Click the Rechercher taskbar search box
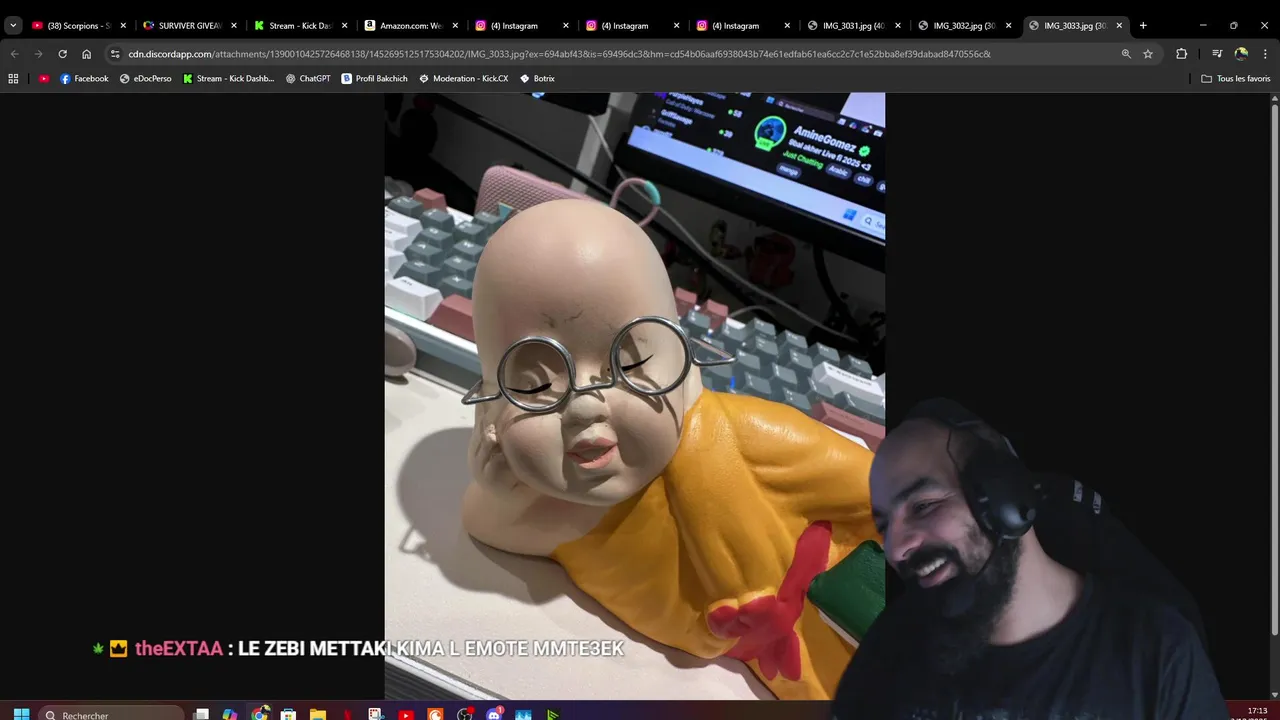This screenshot has width=1280, height=720. click(x=112, y=714)
